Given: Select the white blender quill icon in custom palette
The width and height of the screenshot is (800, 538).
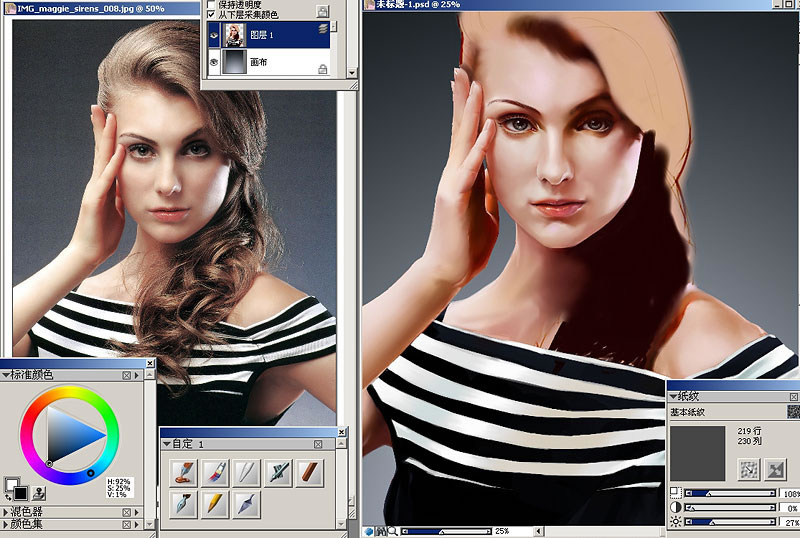Looking at the screenshot, I should 247,472.
